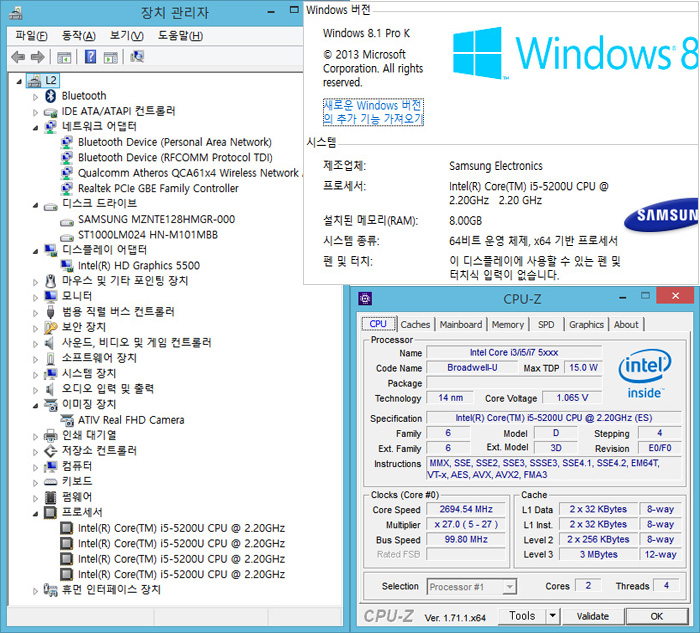Switch to the Memory tab in CPU-Z

(508, 325)
